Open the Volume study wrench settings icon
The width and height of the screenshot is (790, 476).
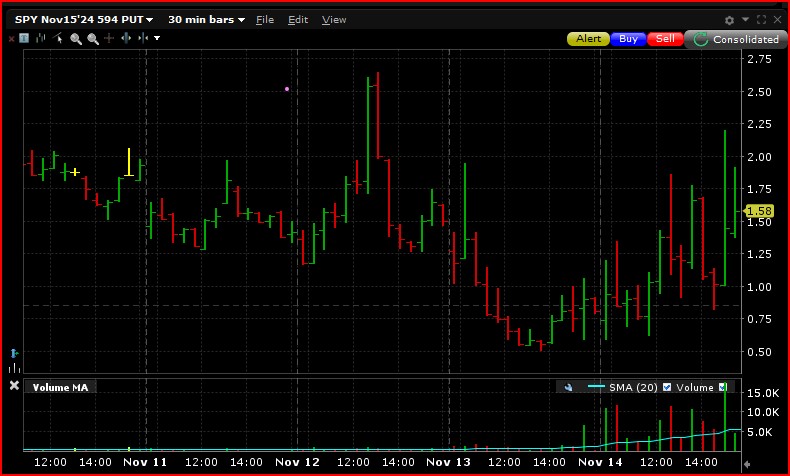pyautogui.click(x=568, y=387)
